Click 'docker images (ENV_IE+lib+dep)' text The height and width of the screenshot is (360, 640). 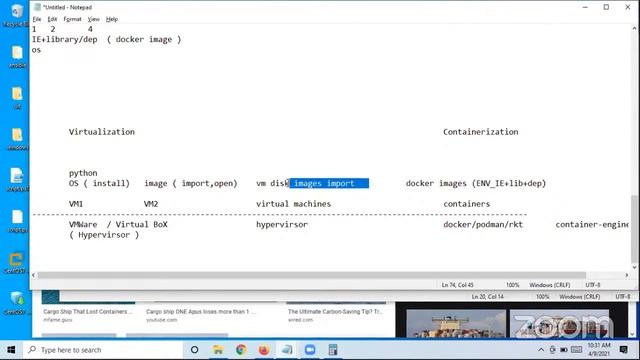(x=476, y=183)
